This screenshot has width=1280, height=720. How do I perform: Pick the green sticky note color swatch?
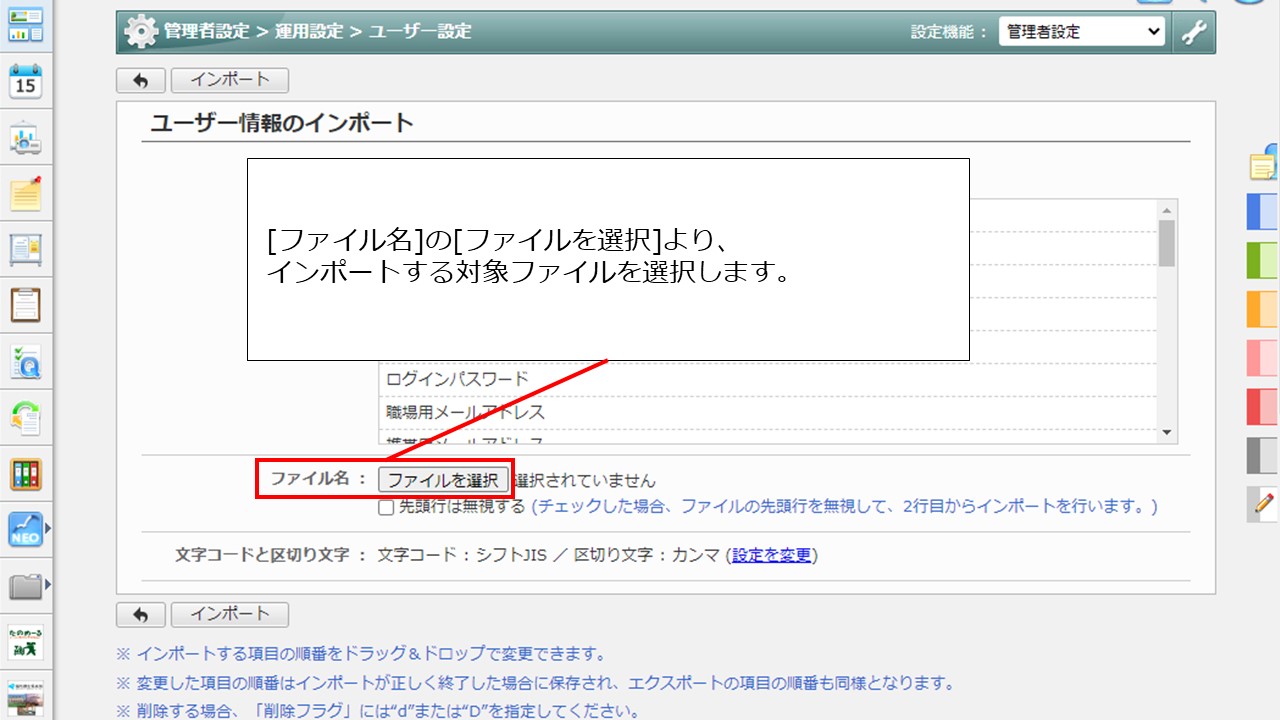(1262, 260)
